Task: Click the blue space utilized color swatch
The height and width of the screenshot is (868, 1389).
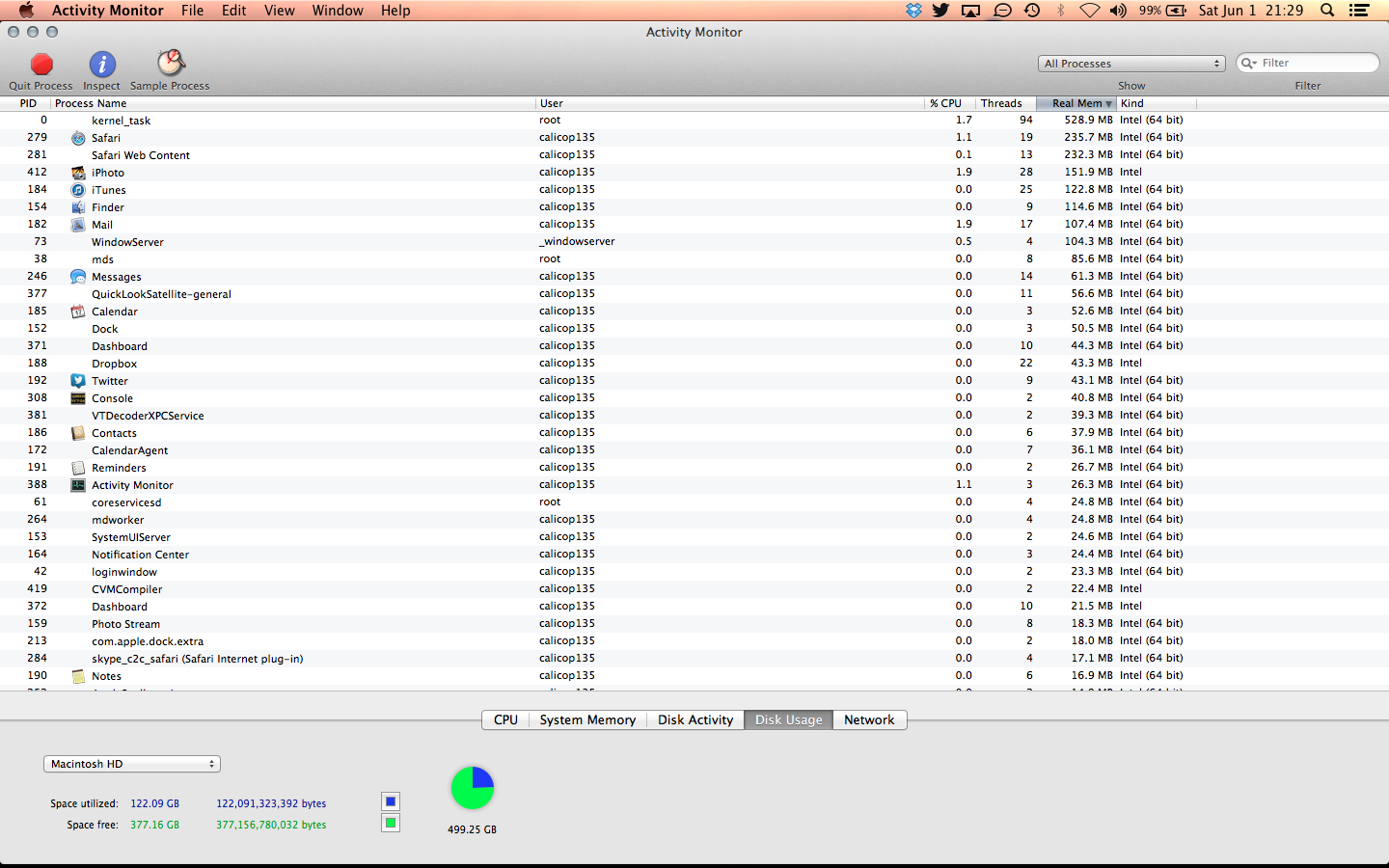Action: (x=391, y=801)
